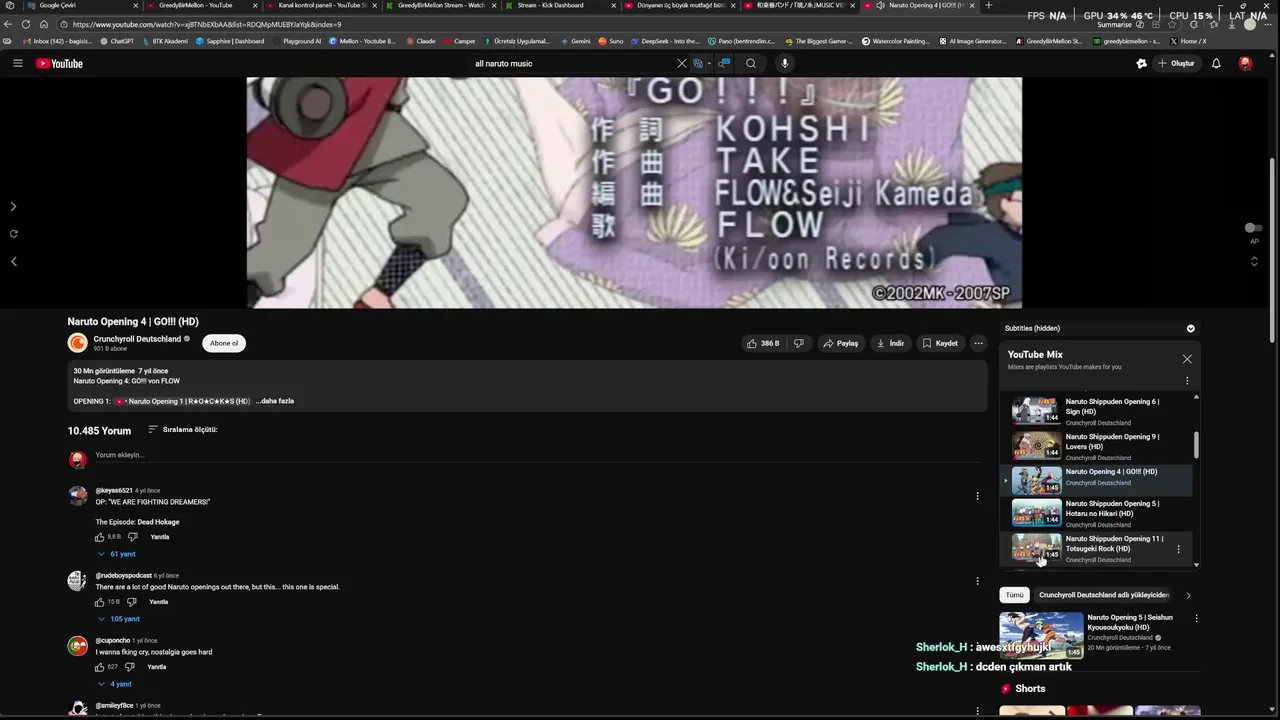Subscribe with the Abone ol button
Screen dimensions: 1280x720
224,343
